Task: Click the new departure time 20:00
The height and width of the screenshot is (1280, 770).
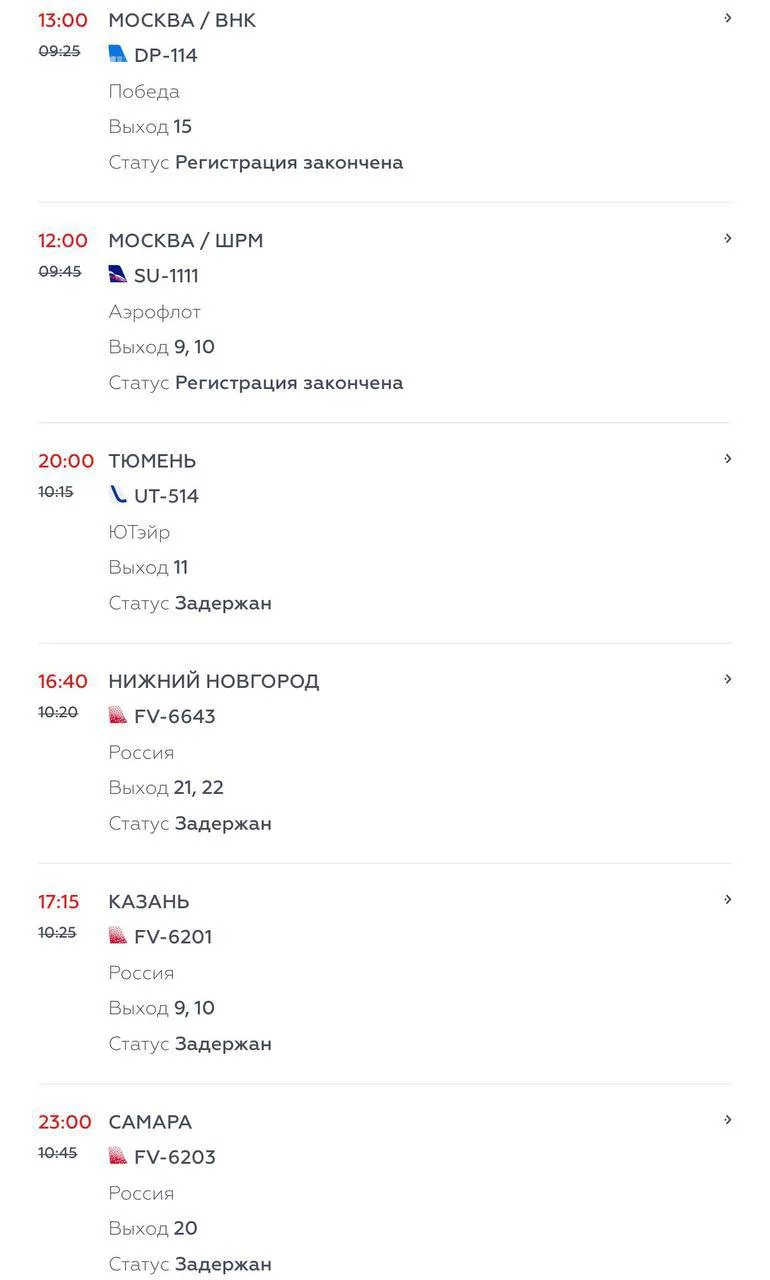Action: pyautogui.click(x=66, y=461)
